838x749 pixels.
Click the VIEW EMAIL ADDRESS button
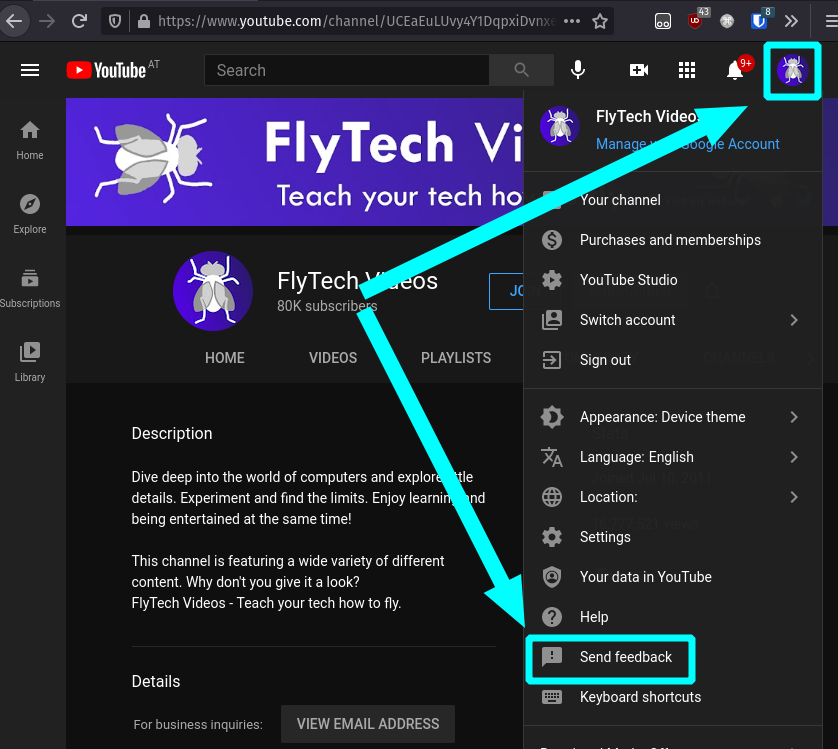click(367, 723)
